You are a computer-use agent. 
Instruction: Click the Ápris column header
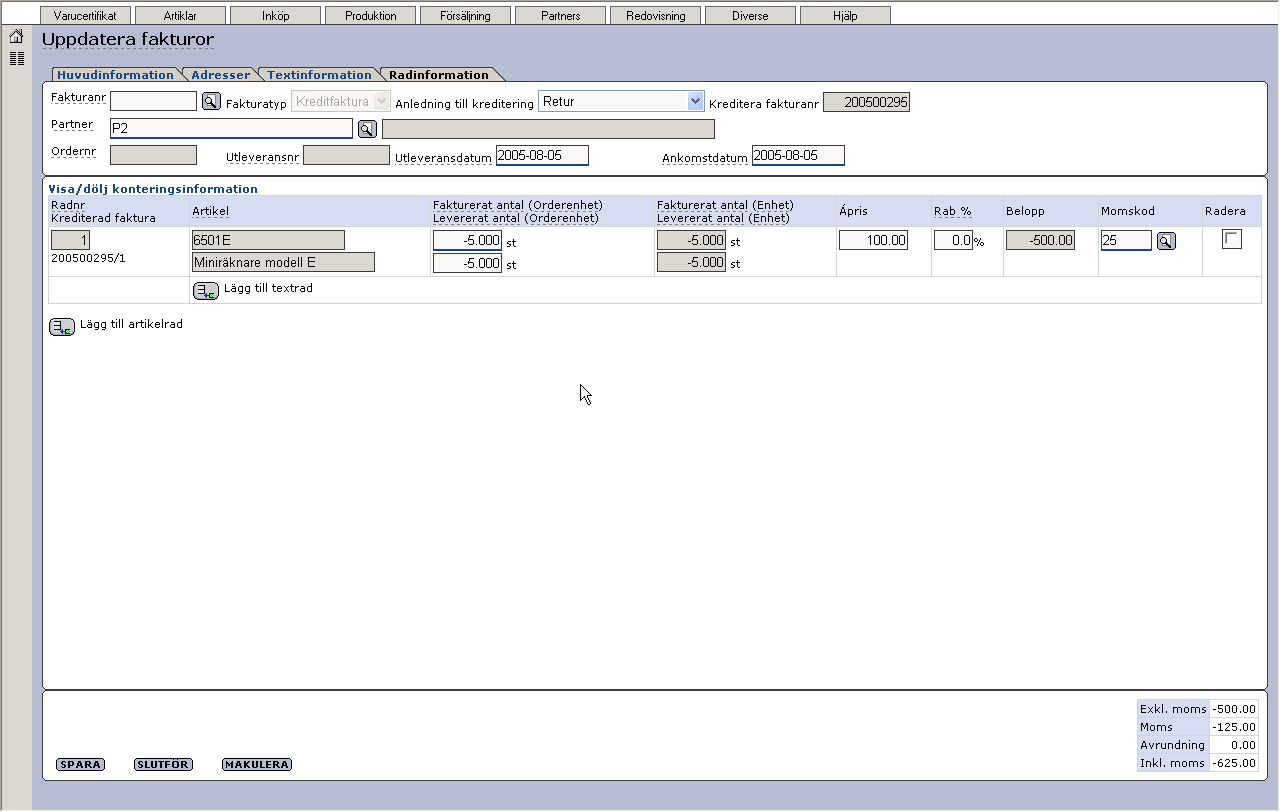[x=853, y=211]
